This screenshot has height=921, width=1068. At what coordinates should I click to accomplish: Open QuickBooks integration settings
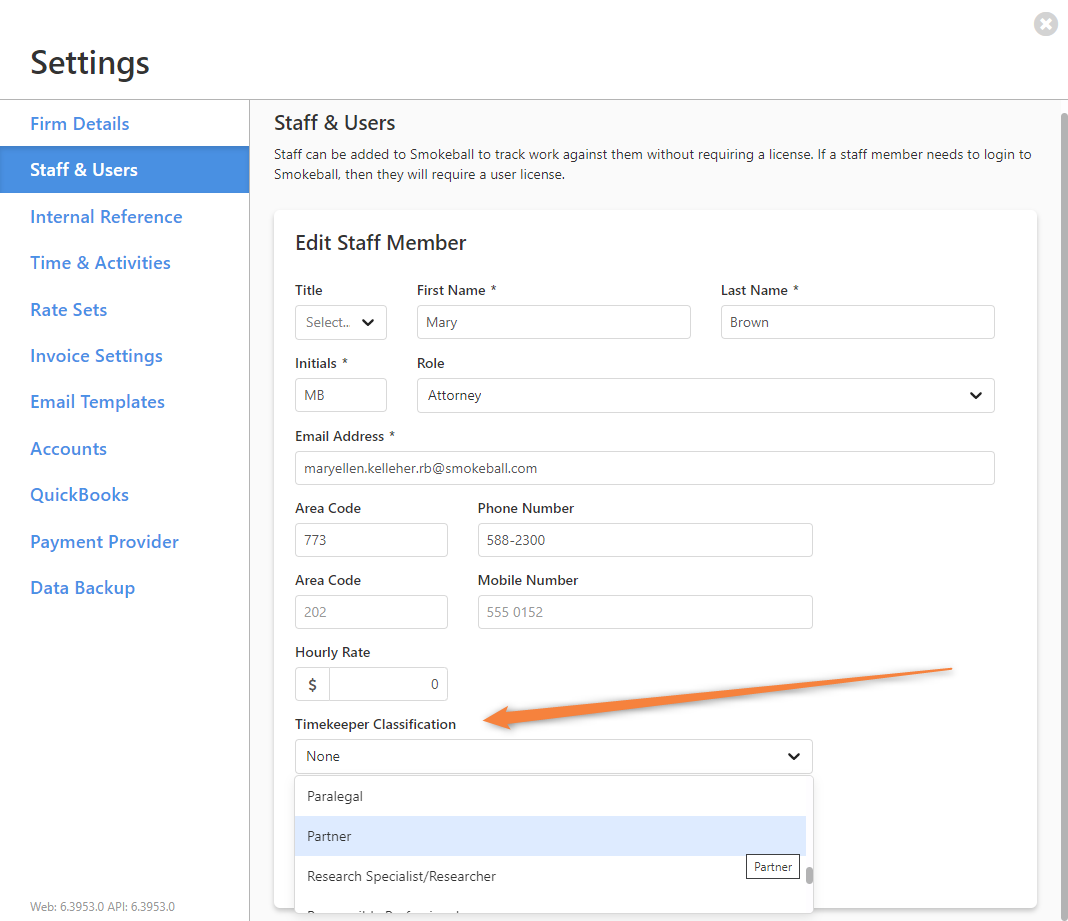(79, 494)
